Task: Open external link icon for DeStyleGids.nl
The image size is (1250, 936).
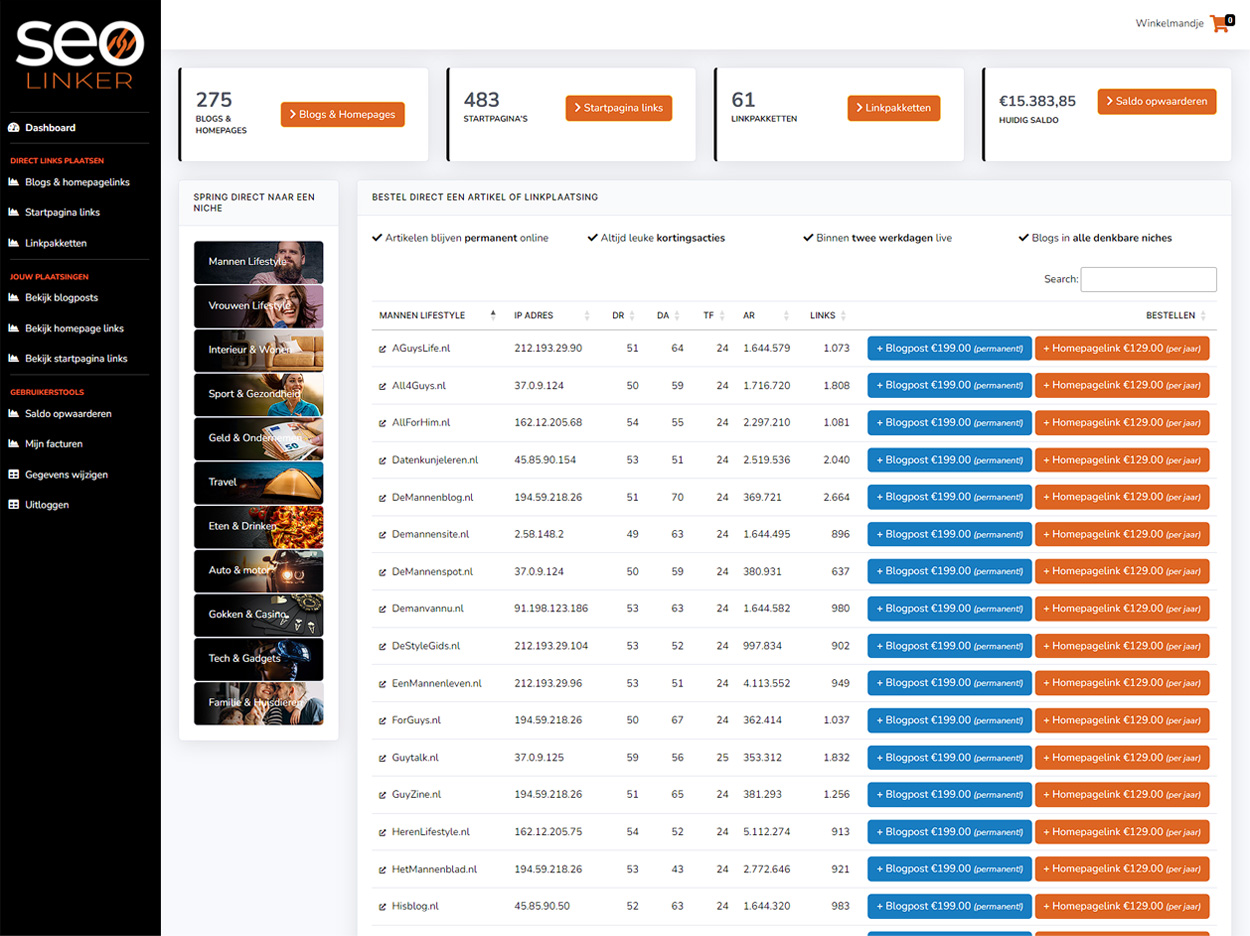Action: pos(383,647)
